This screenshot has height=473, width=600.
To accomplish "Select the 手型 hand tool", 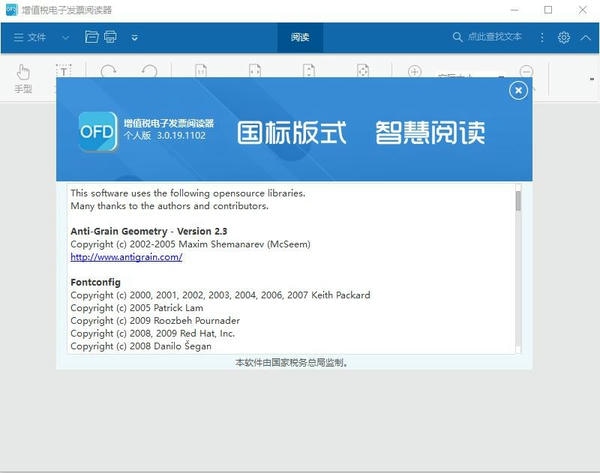I will point(23,80).
